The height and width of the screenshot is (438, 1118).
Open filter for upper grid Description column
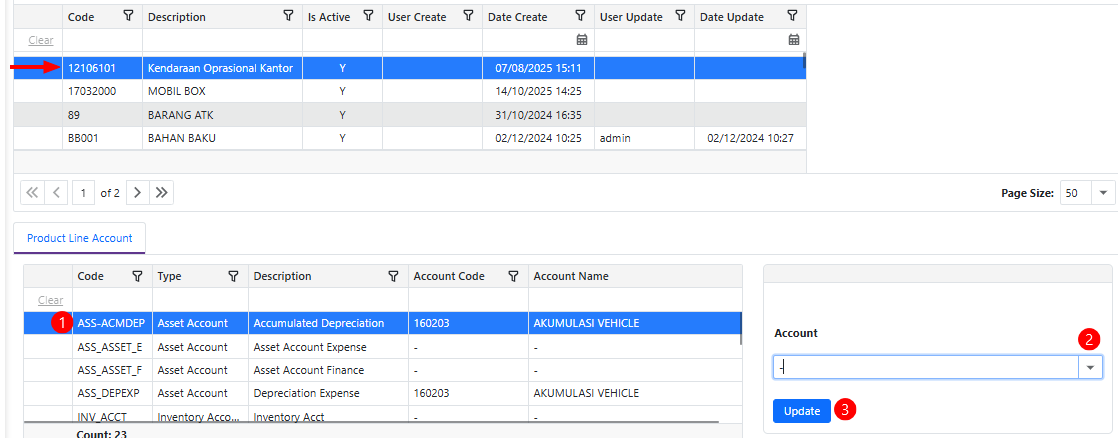coord(288,16)
